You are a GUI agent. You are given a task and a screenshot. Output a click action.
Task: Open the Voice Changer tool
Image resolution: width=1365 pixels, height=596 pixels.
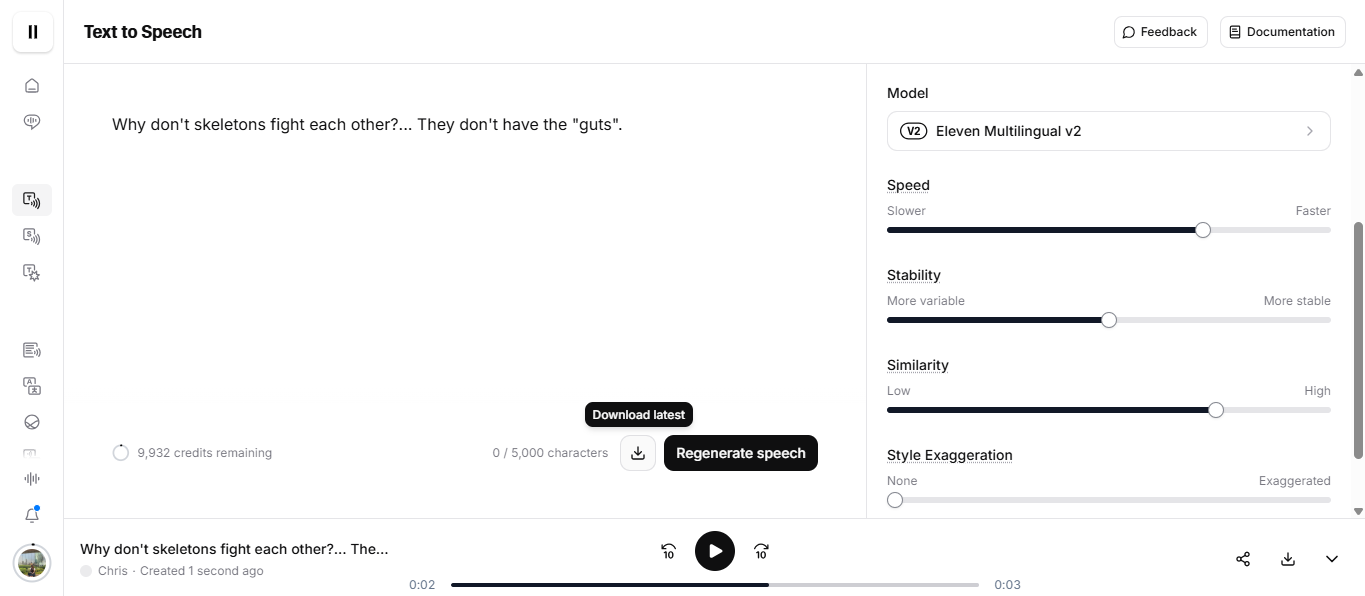31,236
